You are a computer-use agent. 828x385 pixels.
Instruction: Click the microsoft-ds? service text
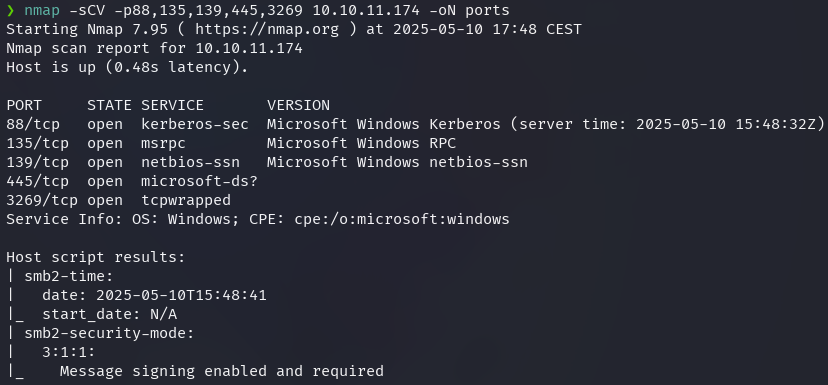[199, 181]
